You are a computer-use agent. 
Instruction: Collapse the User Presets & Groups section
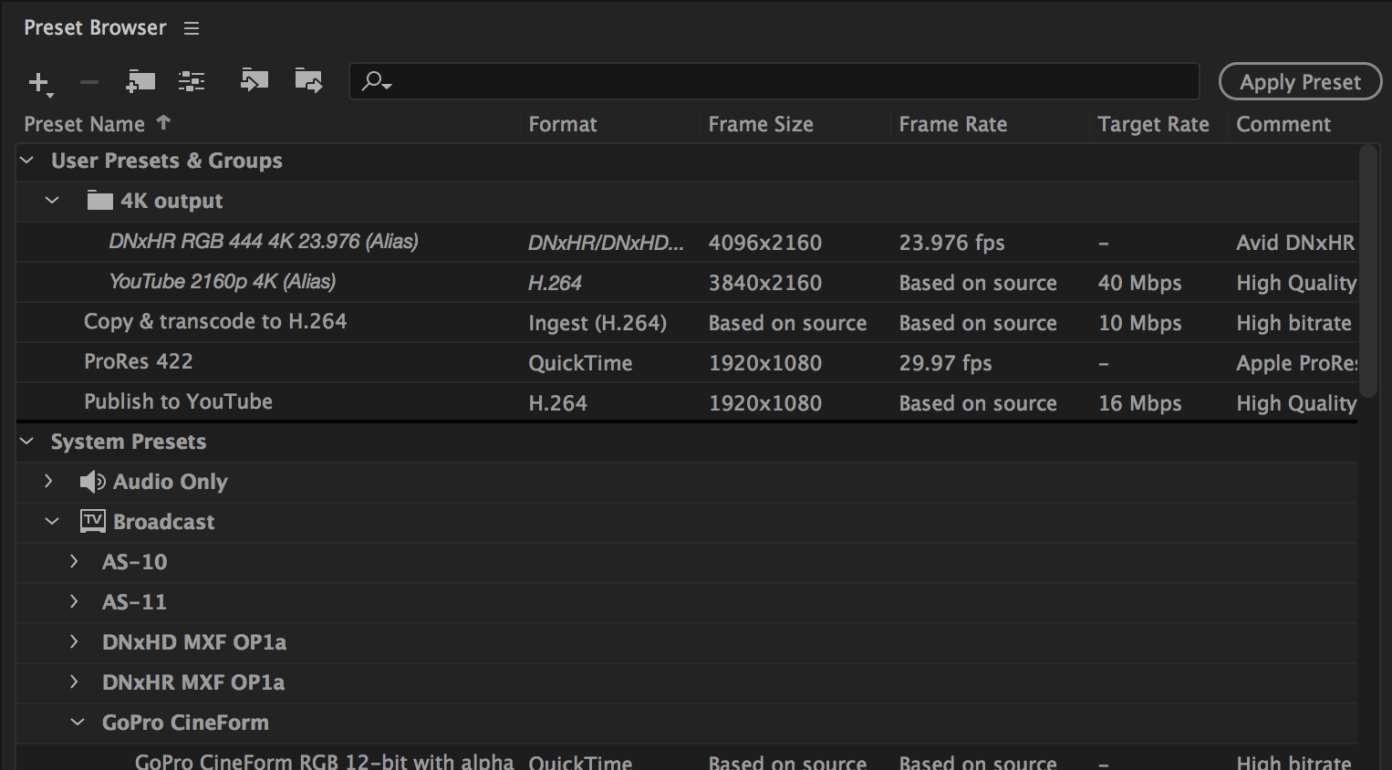coord(27,160)
